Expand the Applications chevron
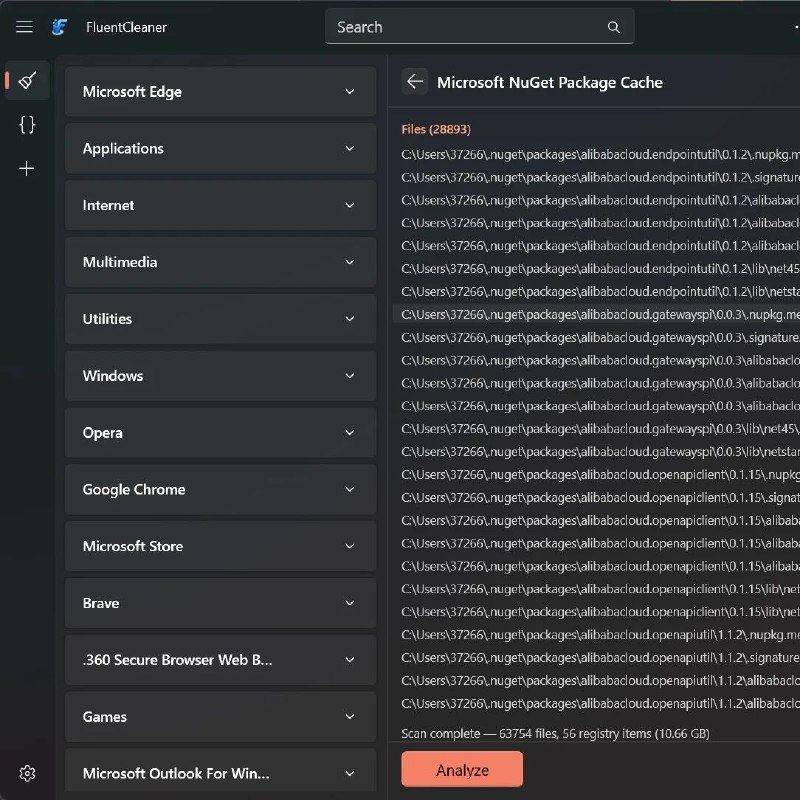The height and width of the screenshot is (800, 800). pyautogui.click(x=349, y=148)
